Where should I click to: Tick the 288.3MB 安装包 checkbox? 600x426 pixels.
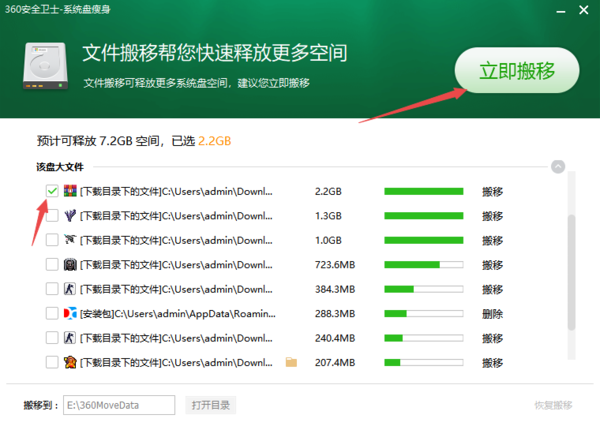(52, 313)
